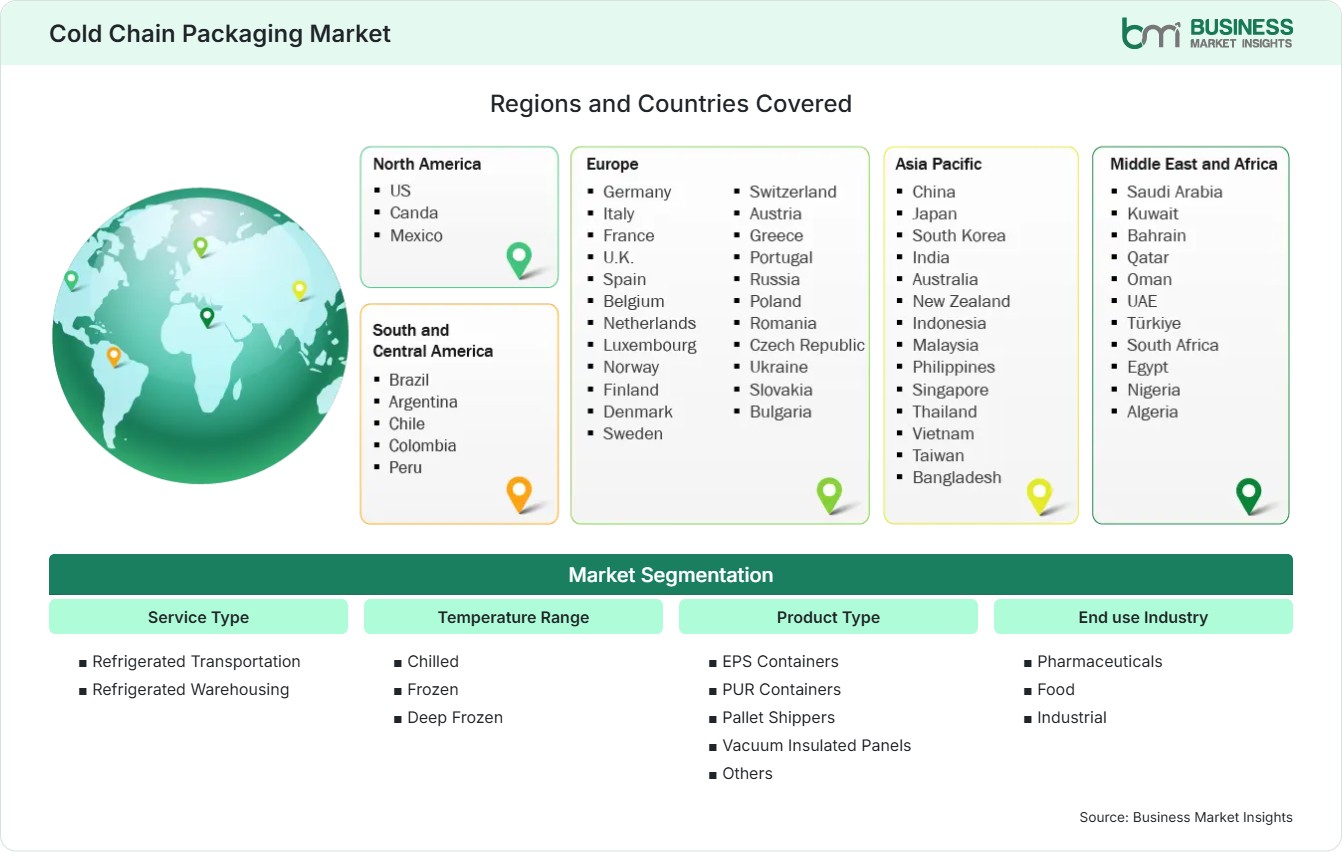The height and width of the screenshot is (852, 1342).
Task: Click the dark green pin on globe over Middle East
Action: tap(207, 317)
